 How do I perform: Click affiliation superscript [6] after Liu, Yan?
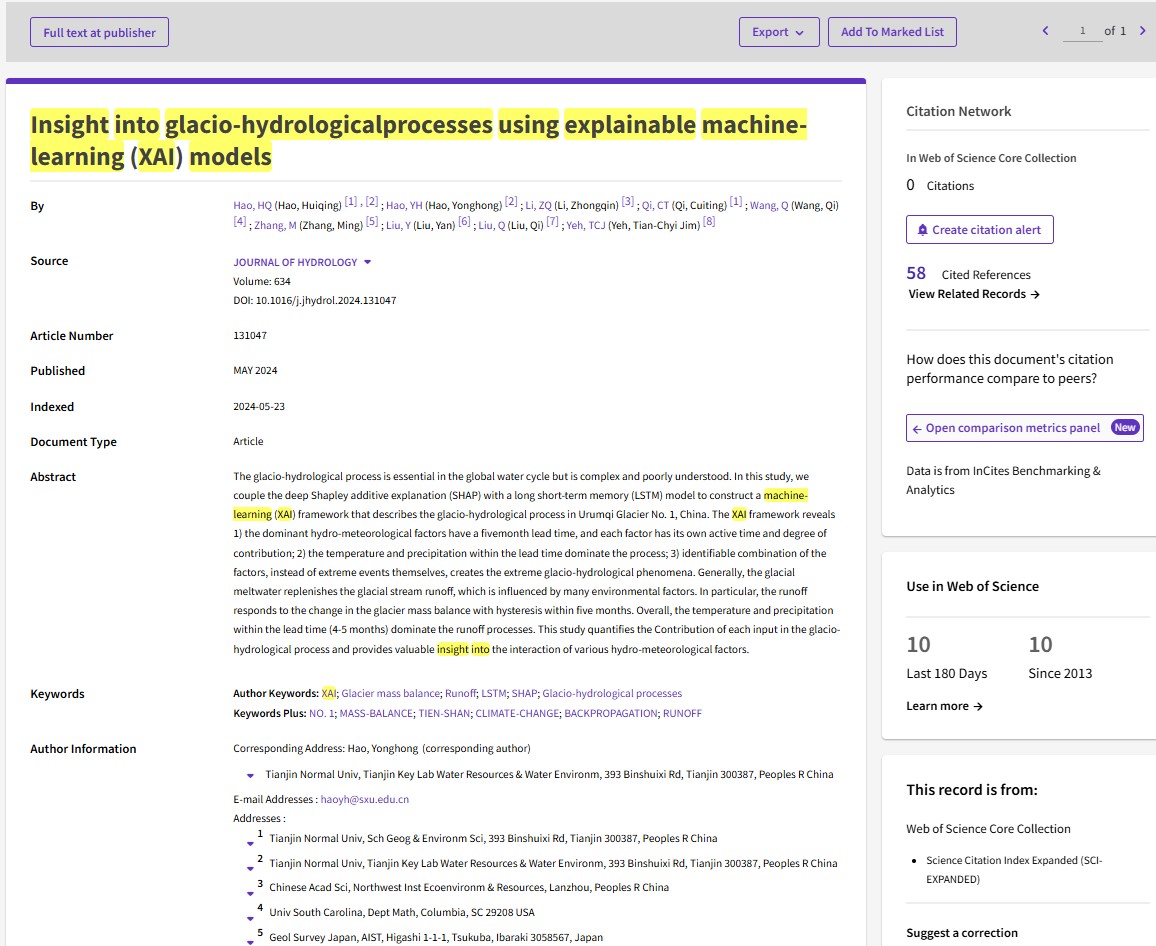tap(464, 221)
